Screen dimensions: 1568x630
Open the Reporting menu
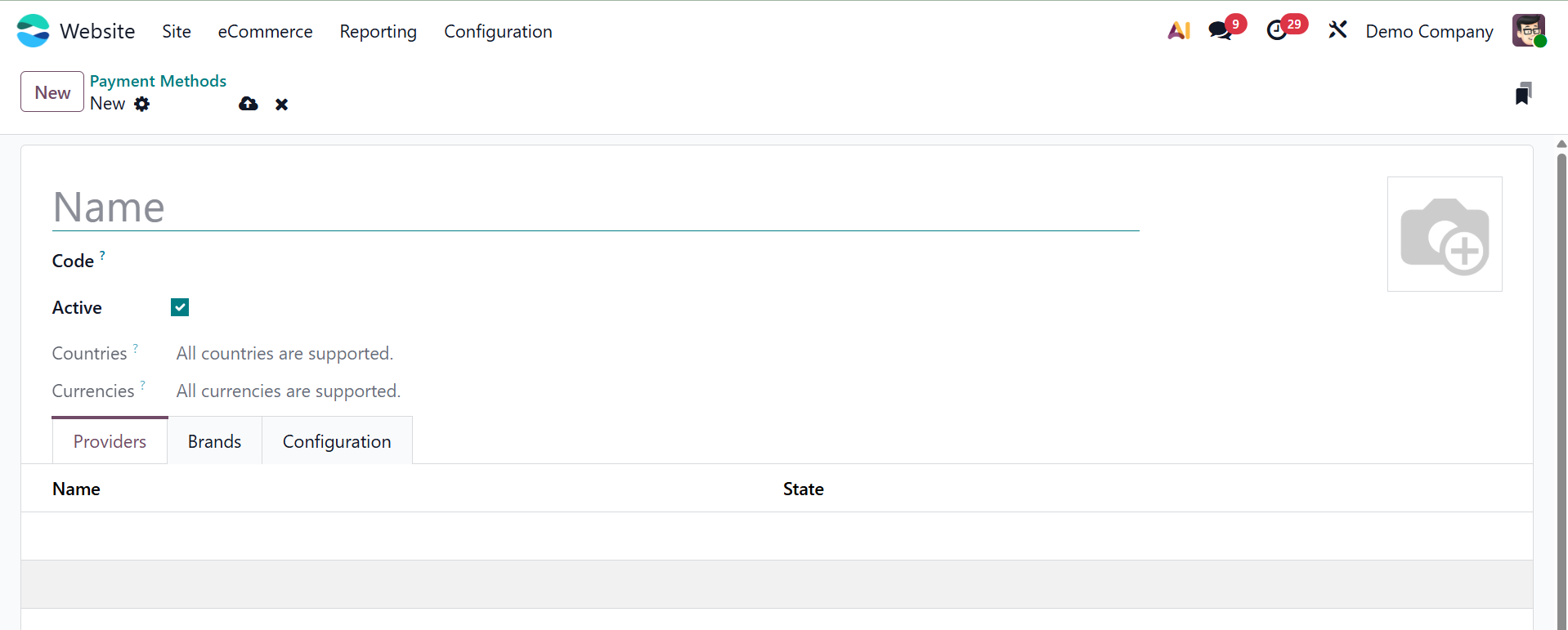click(x=378, y=31)
